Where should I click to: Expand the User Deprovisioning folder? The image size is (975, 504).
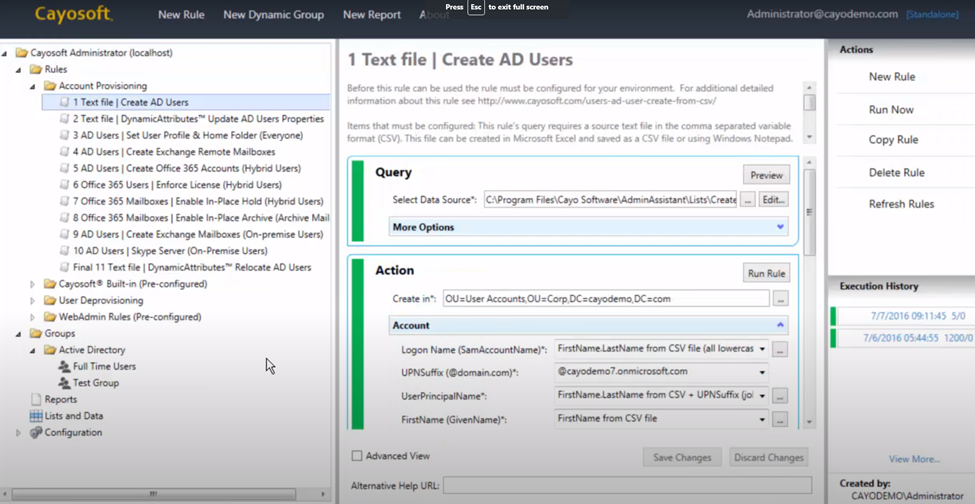click(x=33, y=300)
